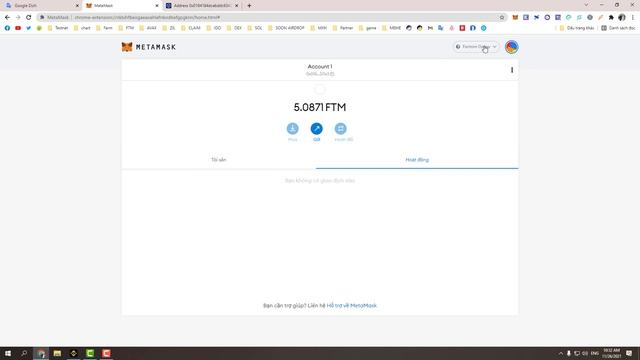Open the Facebook bookmark
Image resolution: width=640 pixels, height=360 pixels.
tap(7, 28)
